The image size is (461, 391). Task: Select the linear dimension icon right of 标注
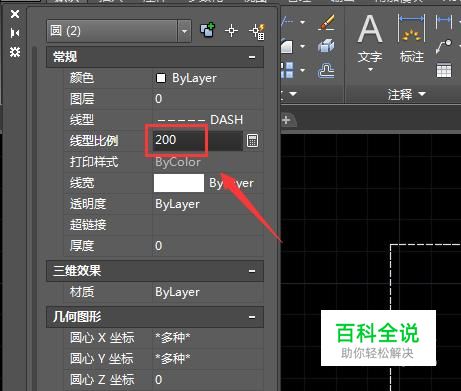pos(444,21)
